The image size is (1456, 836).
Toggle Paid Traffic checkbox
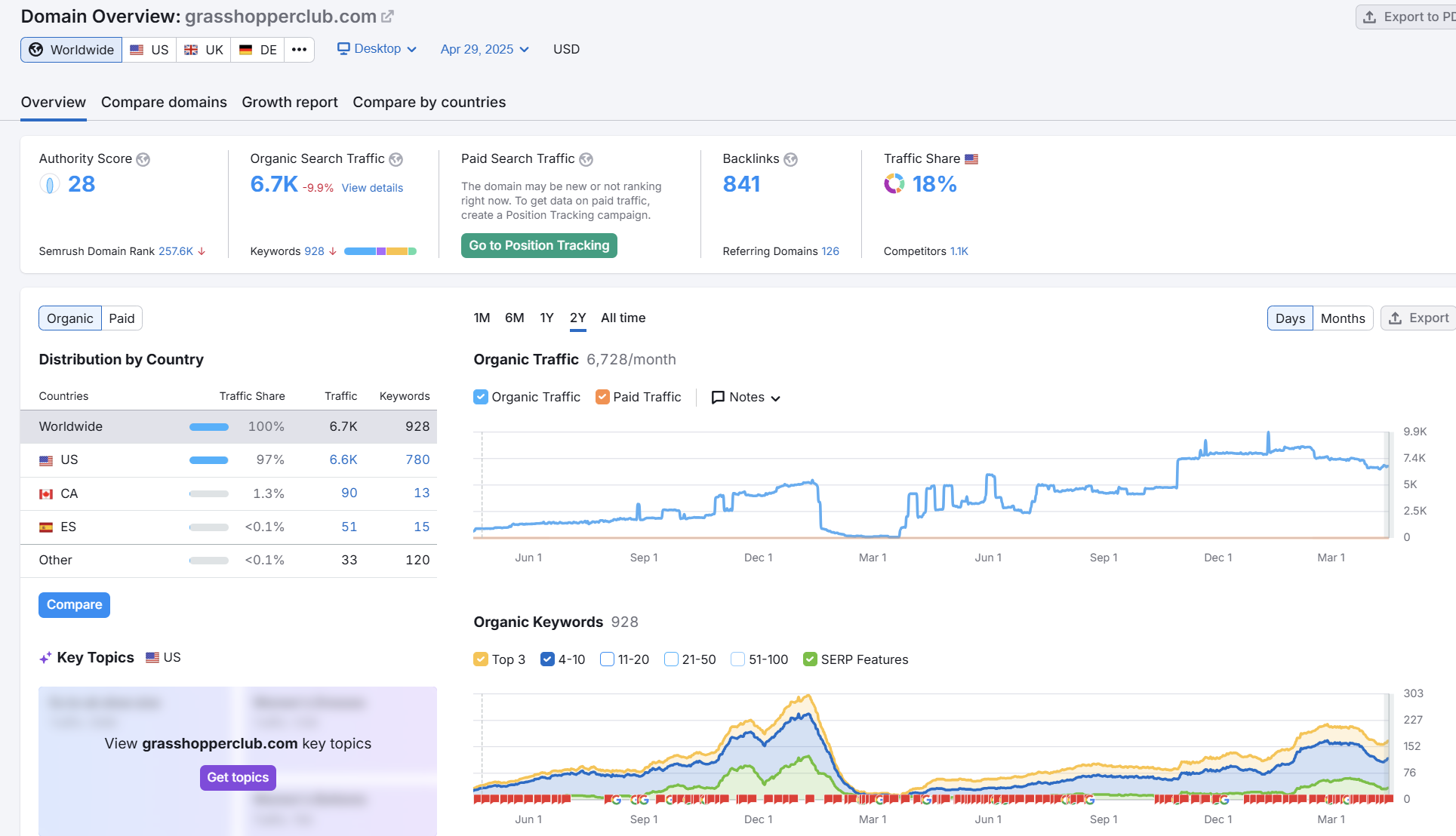(x=602, y=397)
